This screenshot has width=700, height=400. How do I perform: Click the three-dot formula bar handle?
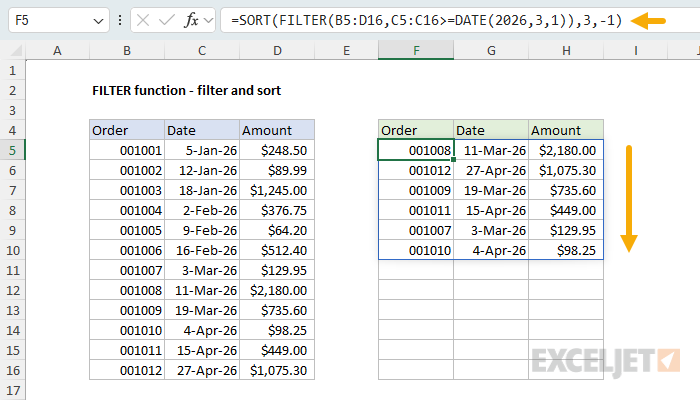click(x=120, y=20)
